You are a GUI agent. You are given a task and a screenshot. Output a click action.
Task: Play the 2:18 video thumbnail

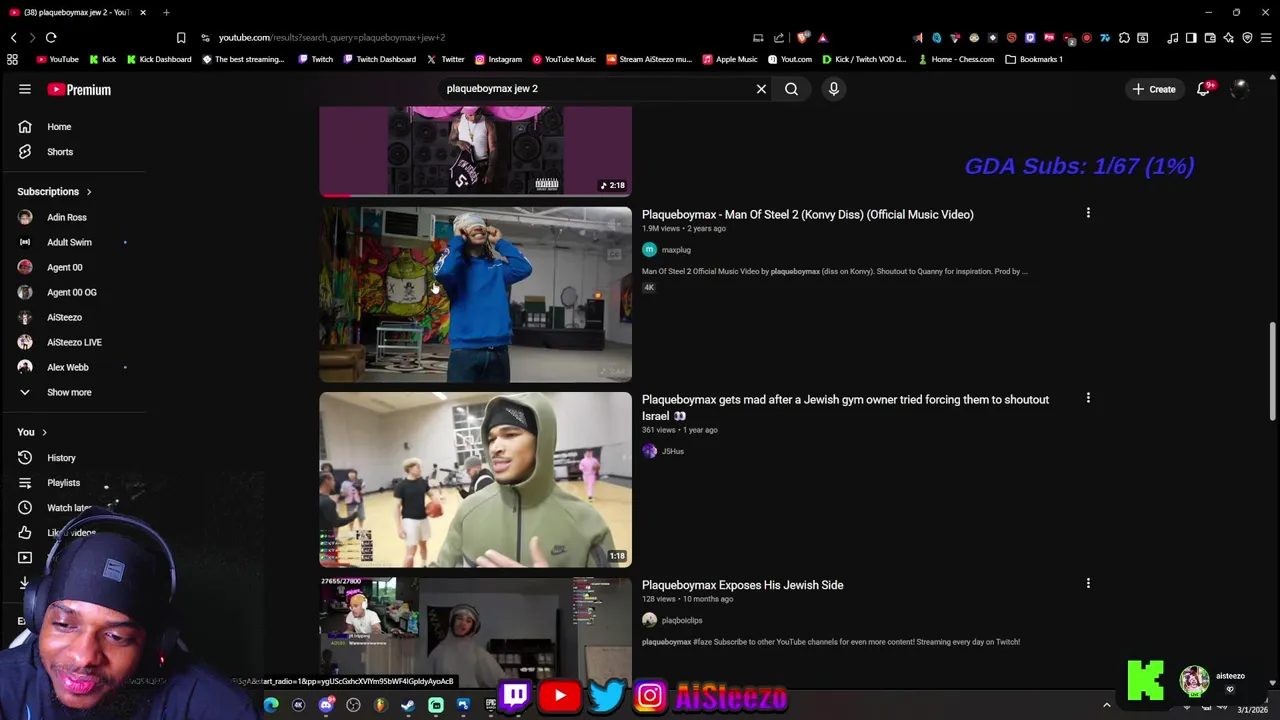[475, 152]
